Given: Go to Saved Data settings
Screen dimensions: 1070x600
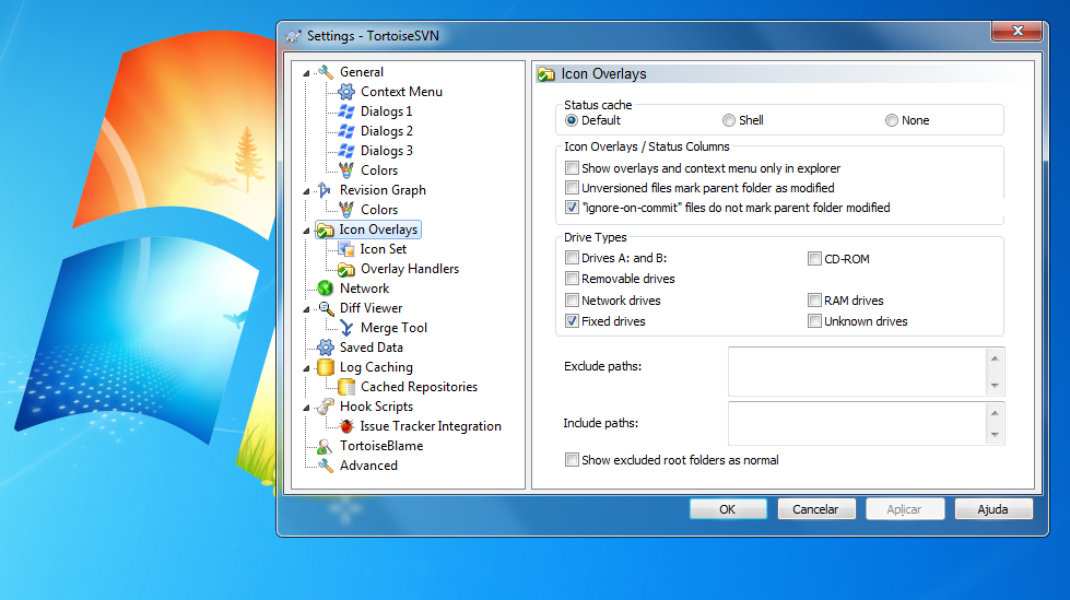Looking at the screenshot, I should tap(371, 347).
